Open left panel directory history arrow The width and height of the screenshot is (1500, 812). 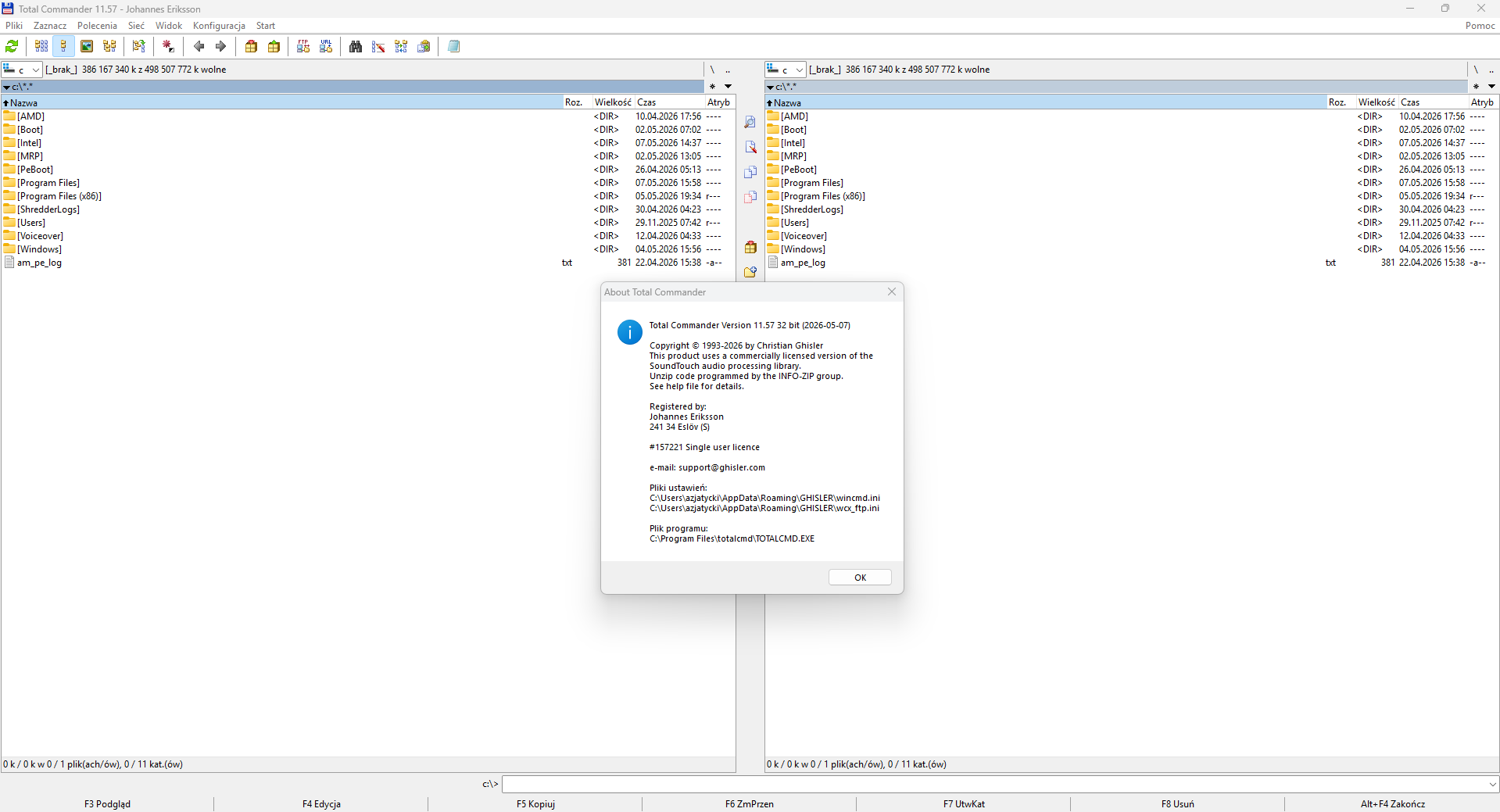tap(728, 87)
